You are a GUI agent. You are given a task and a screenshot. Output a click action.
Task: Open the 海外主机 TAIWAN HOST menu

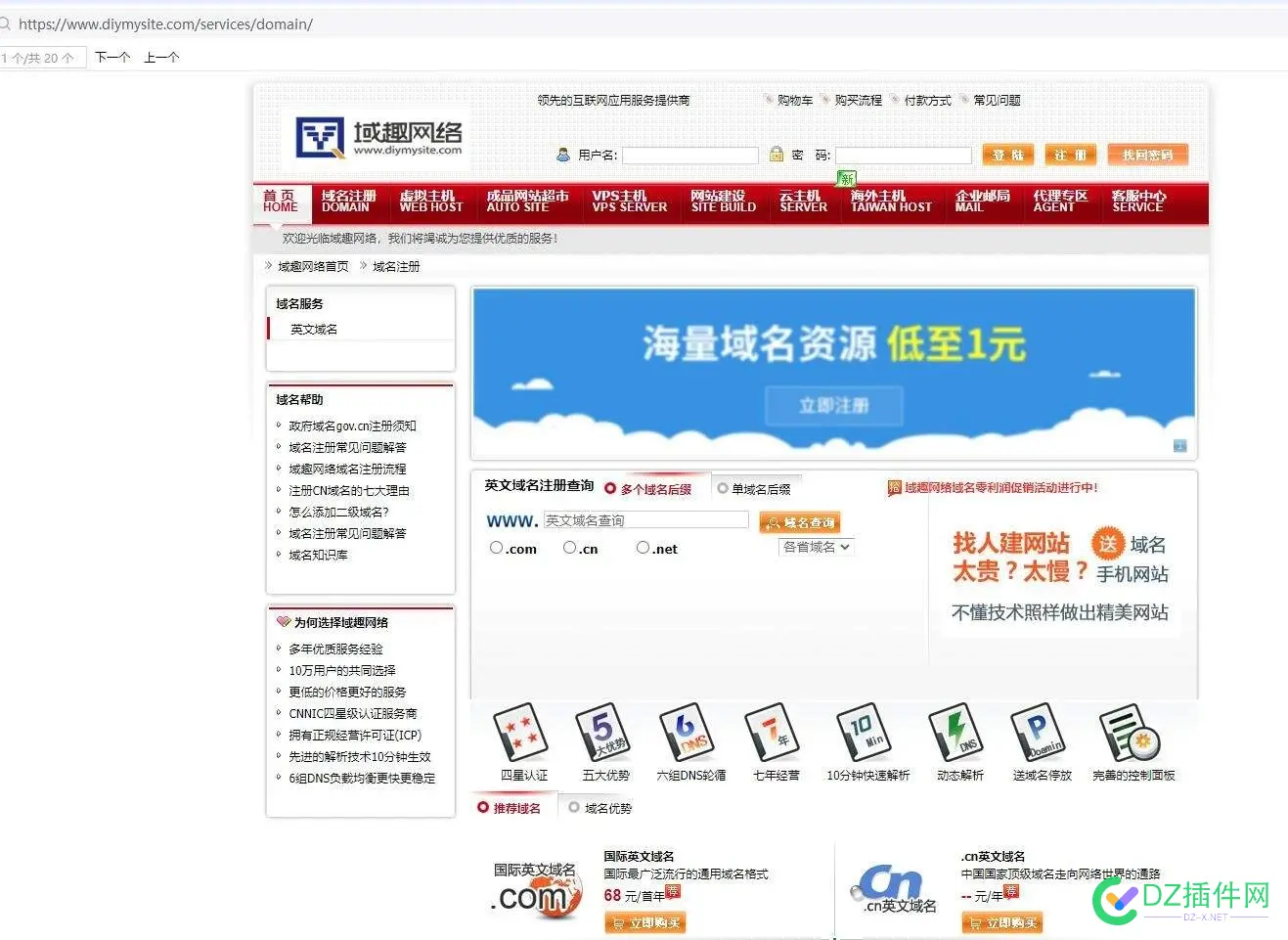coord(891,201)
